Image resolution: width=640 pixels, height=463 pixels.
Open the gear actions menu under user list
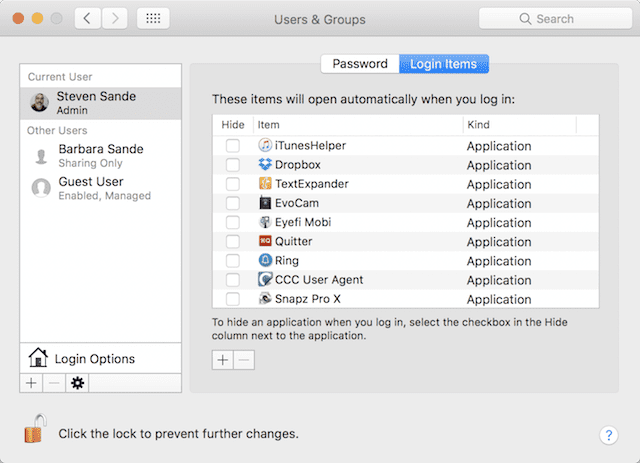(x=77, y=383)
